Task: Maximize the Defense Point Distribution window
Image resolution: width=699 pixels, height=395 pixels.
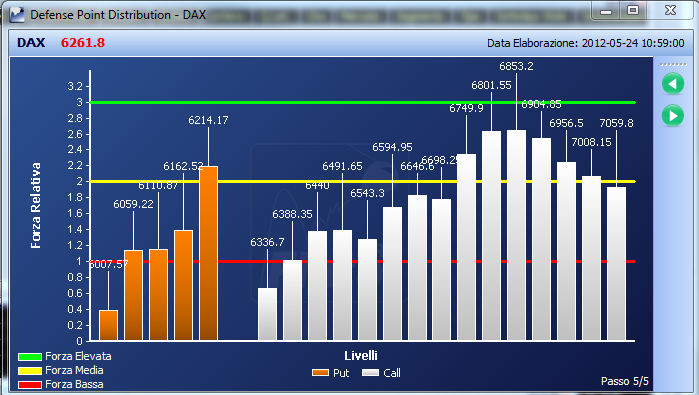Action: [x=633, y=10]
